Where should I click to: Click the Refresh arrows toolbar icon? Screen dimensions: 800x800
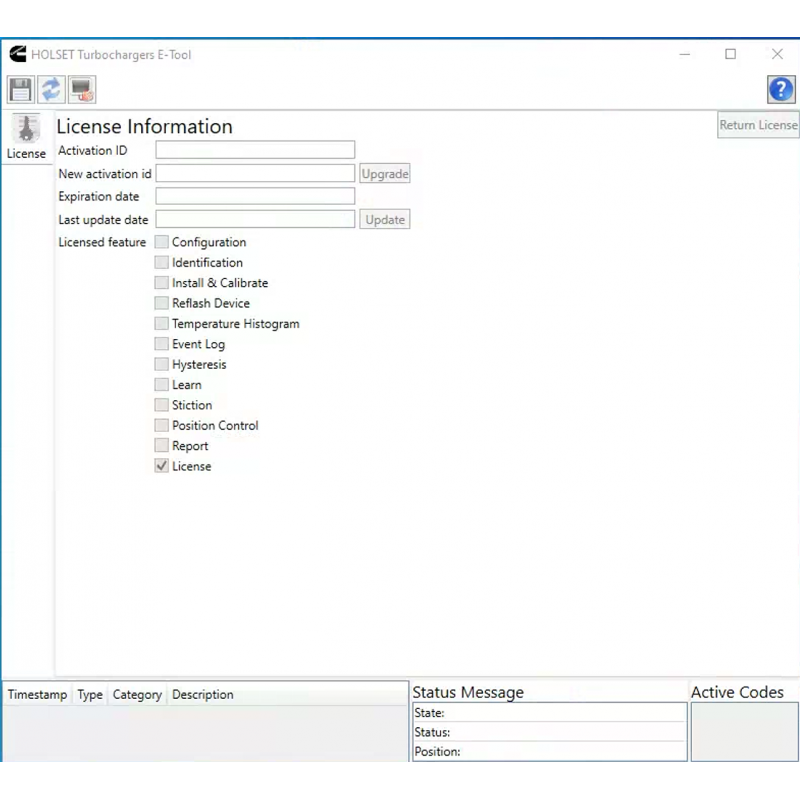coord(51,90)
